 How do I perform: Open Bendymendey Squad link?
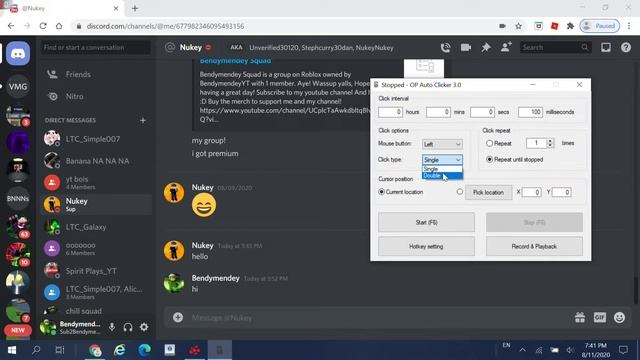[235, 61]
